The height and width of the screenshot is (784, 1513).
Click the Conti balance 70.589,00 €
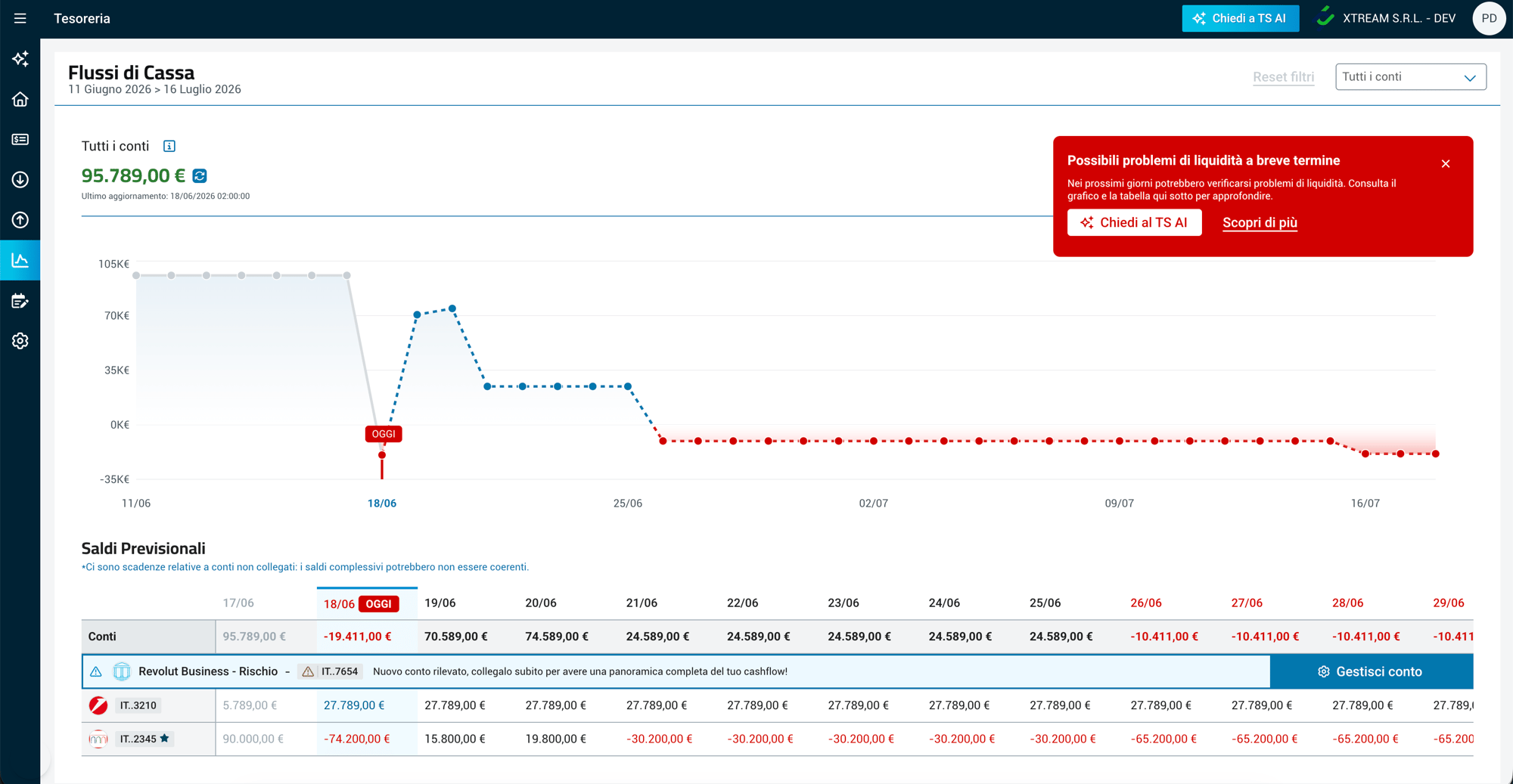(456, 637)
